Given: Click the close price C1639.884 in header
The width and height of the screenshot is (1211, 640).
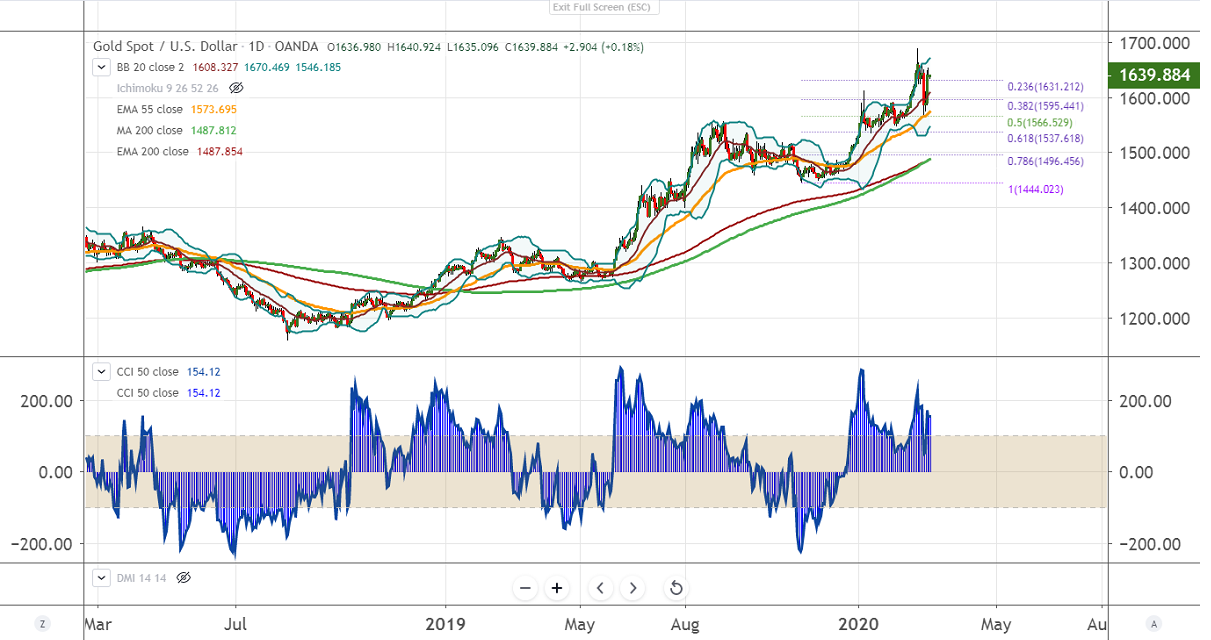Looking at the screenshot, I should (533, 47).
